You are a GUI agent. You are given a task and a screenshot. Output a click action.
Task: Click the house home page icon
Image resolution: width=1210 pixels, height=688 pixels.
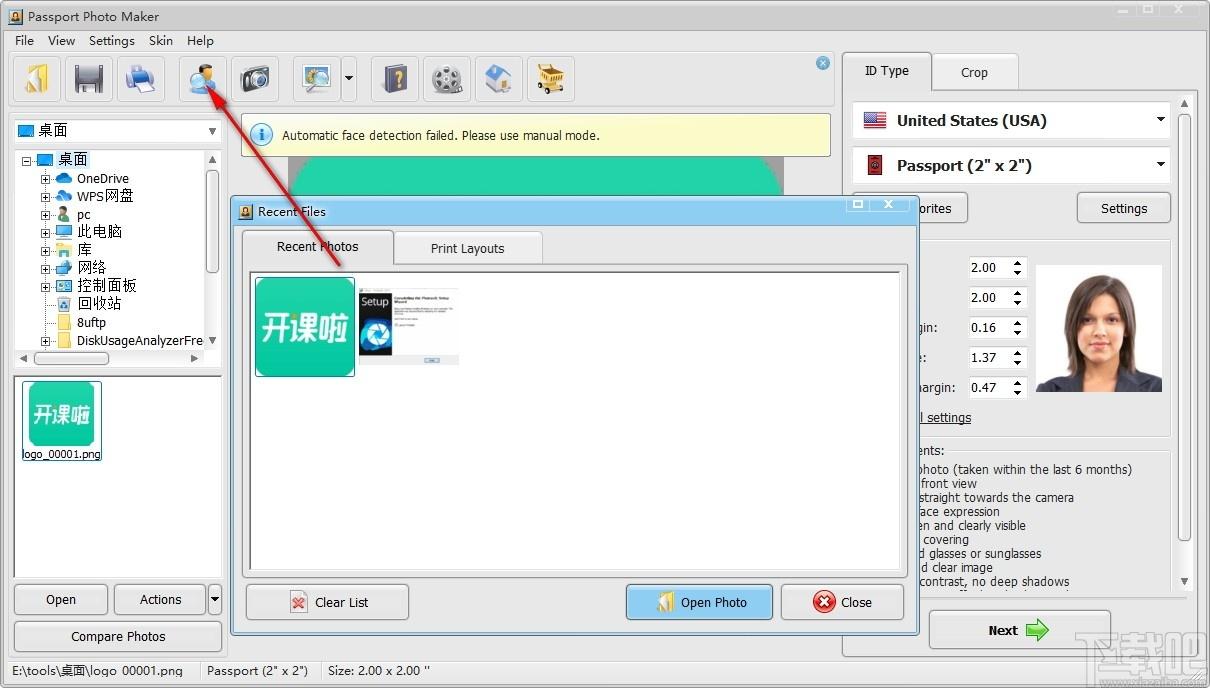(x=499, y=79)
